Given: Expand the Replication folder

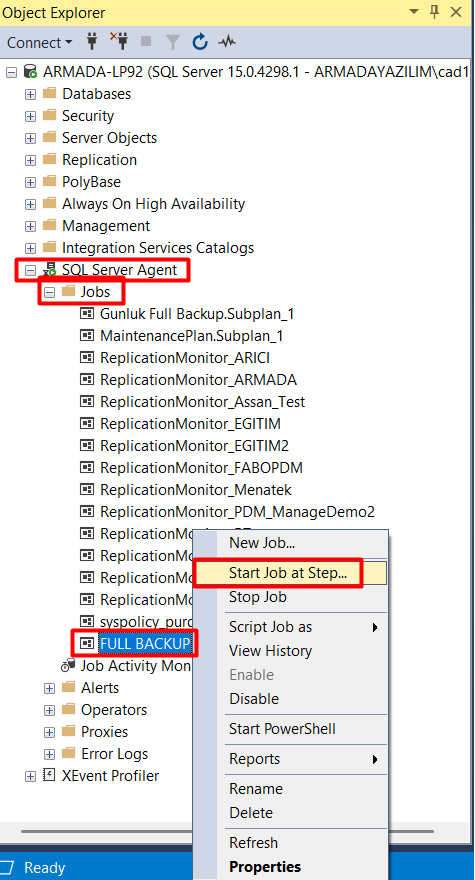Looking at the screenshot, I should [x=30, y=160].
